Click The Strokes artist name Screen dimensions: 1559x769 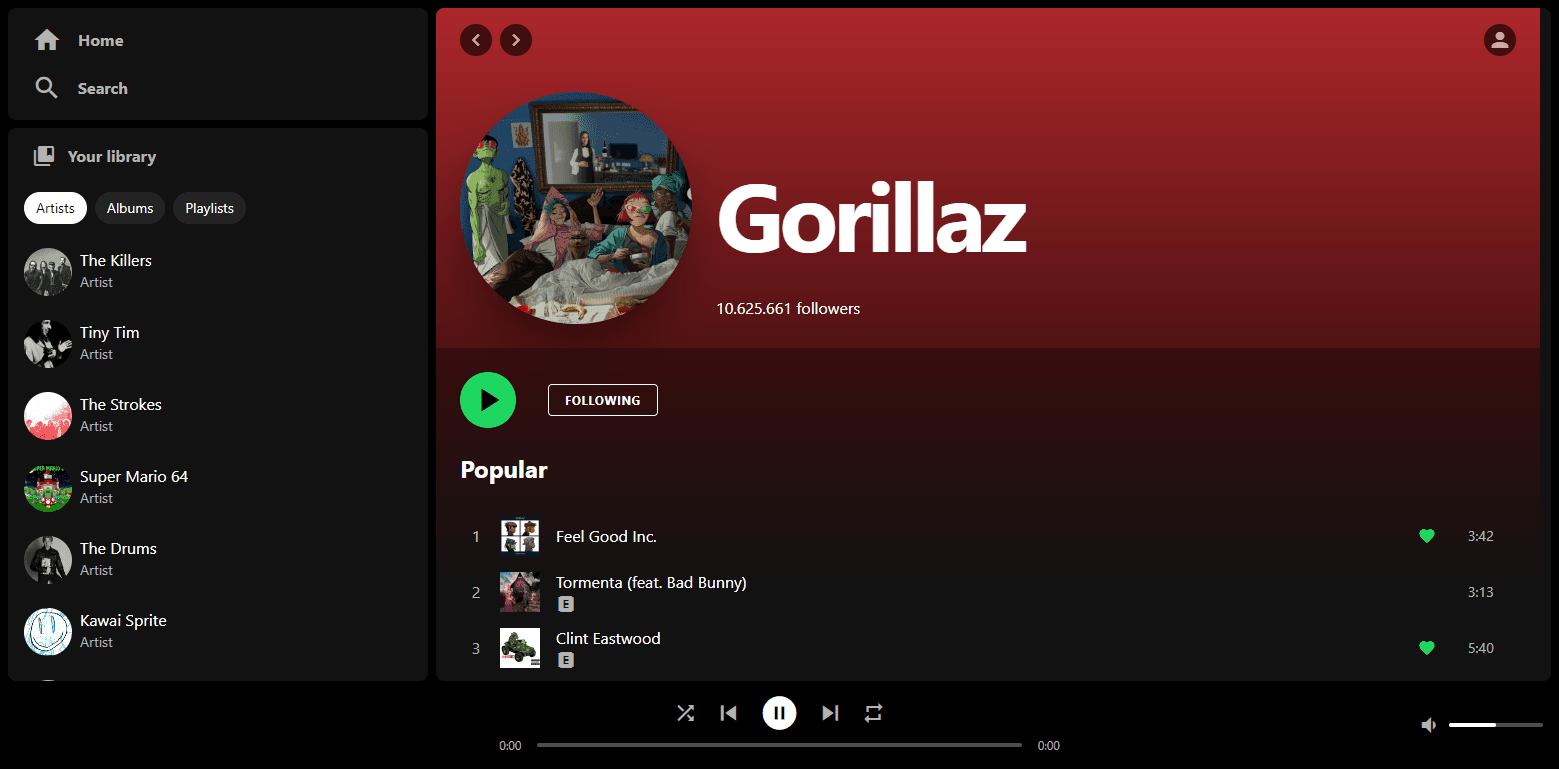121,404
